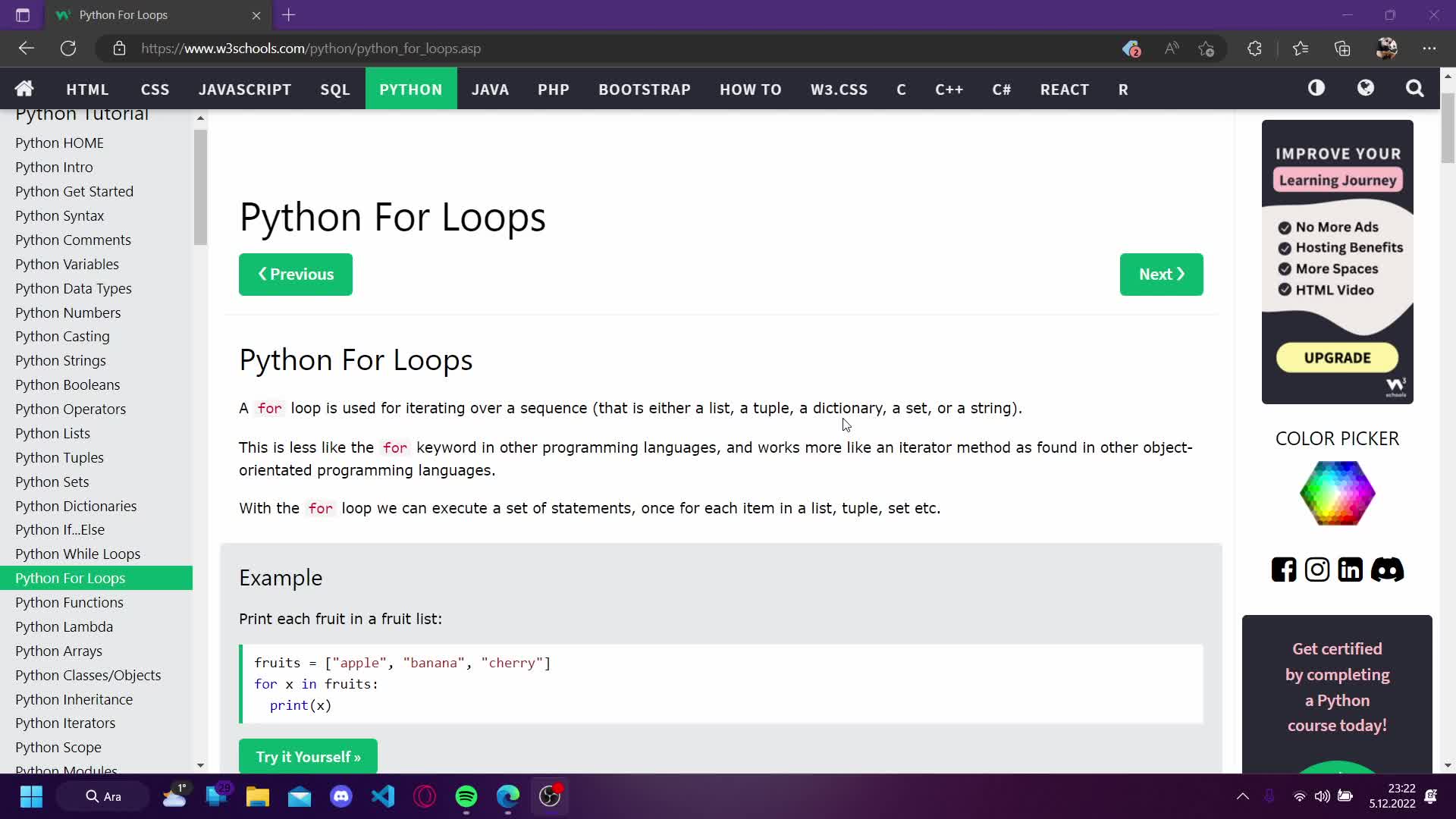
Task: Open tab actions menu icon
Action: tap(23, 15)
